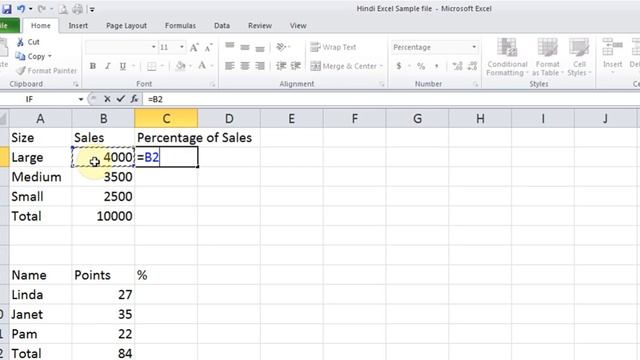Click Increase Indent icon
This screenshot has height=360, width=640.
[296, 66]
